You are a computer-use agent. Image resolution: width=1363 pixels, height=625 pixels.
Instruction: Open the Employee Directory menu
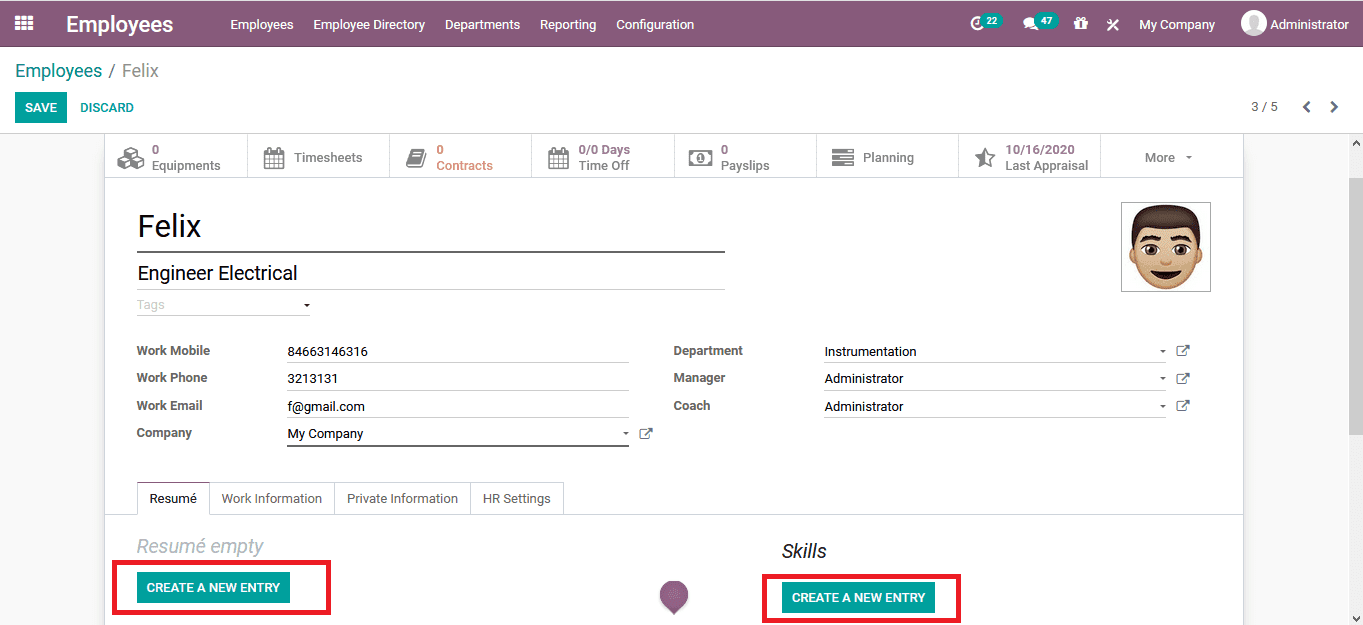(x=369, y=24)
